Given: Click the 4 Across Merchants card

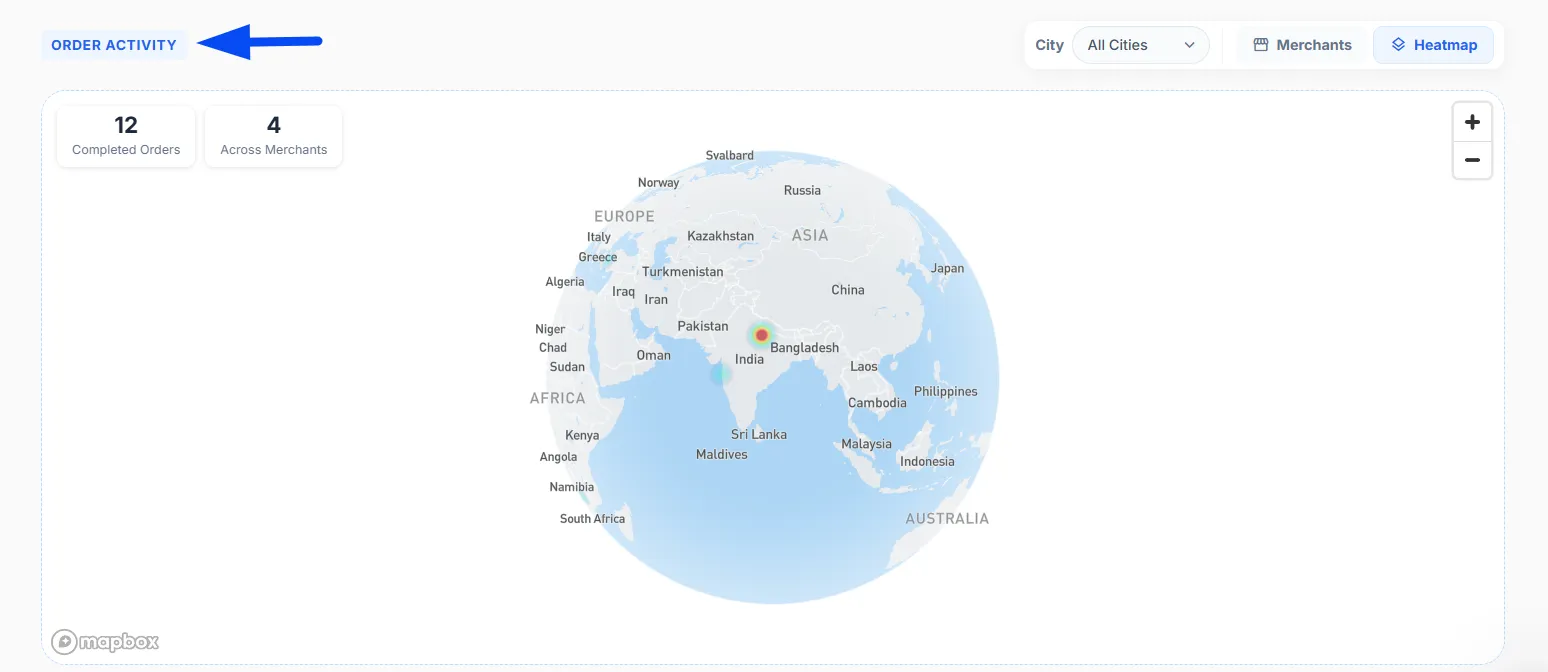Looking at the screenshot, I should click(x=274, y=136).
